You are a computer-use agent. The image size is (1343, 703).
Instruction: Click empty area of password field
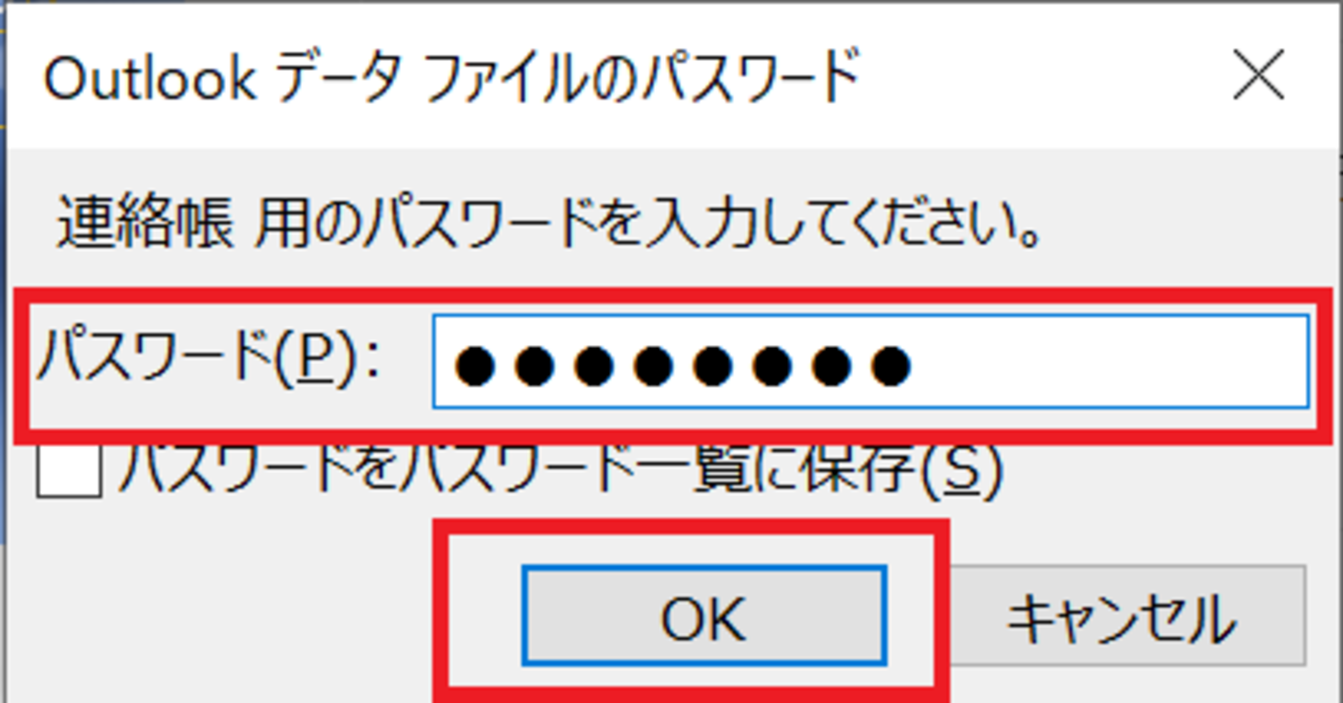(1110, 362)
